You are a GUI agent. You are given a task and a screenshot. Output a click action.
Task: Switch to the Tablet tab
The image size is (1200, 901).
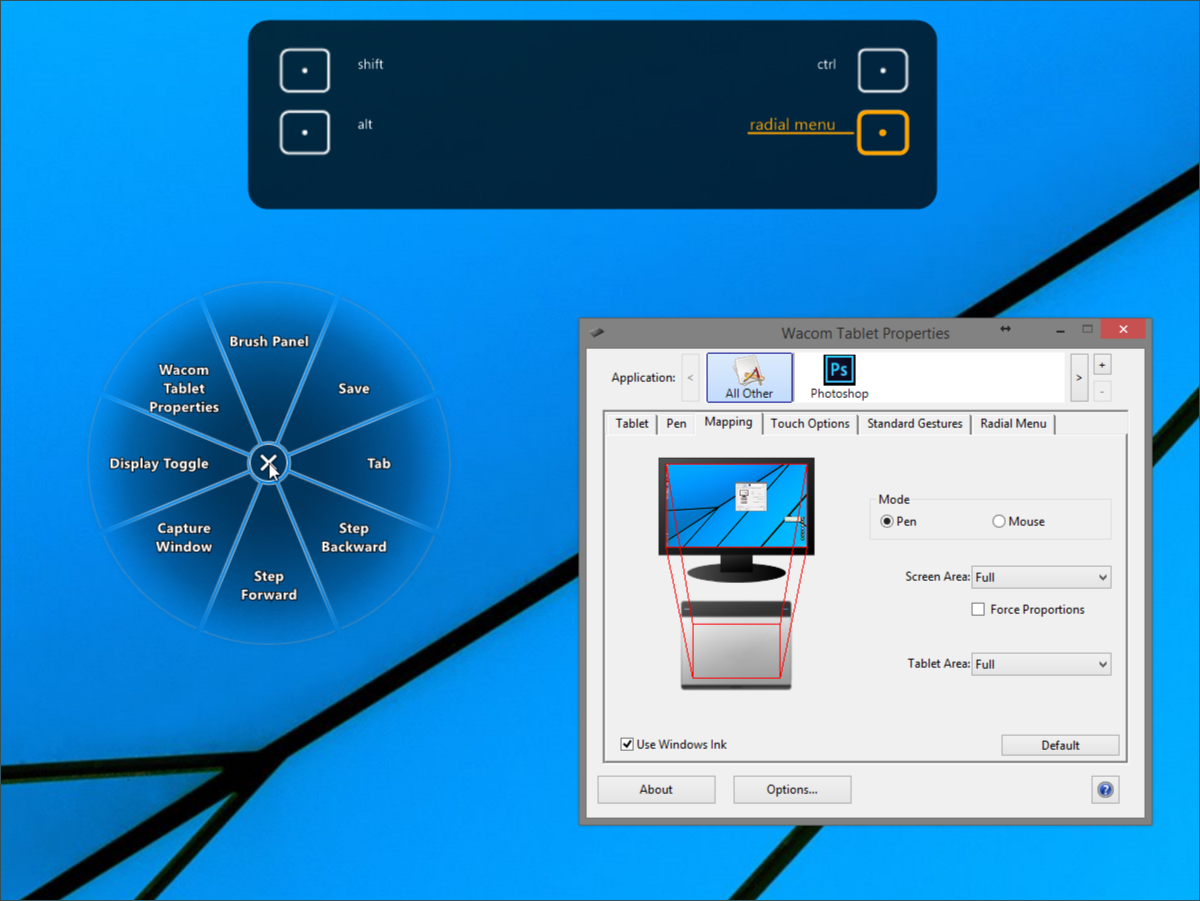coord(632,424)
